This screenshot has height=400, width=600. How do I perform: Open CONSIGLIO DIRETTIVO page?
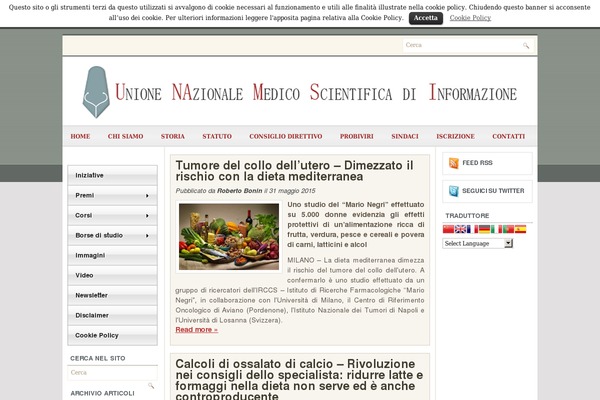click(x=286, y=136)
